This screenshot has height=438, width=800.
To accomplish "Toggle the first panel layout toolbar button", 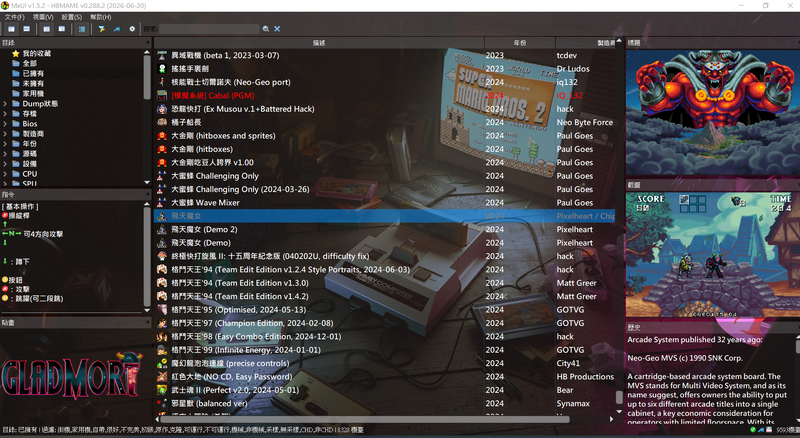I will click(11, 29).
